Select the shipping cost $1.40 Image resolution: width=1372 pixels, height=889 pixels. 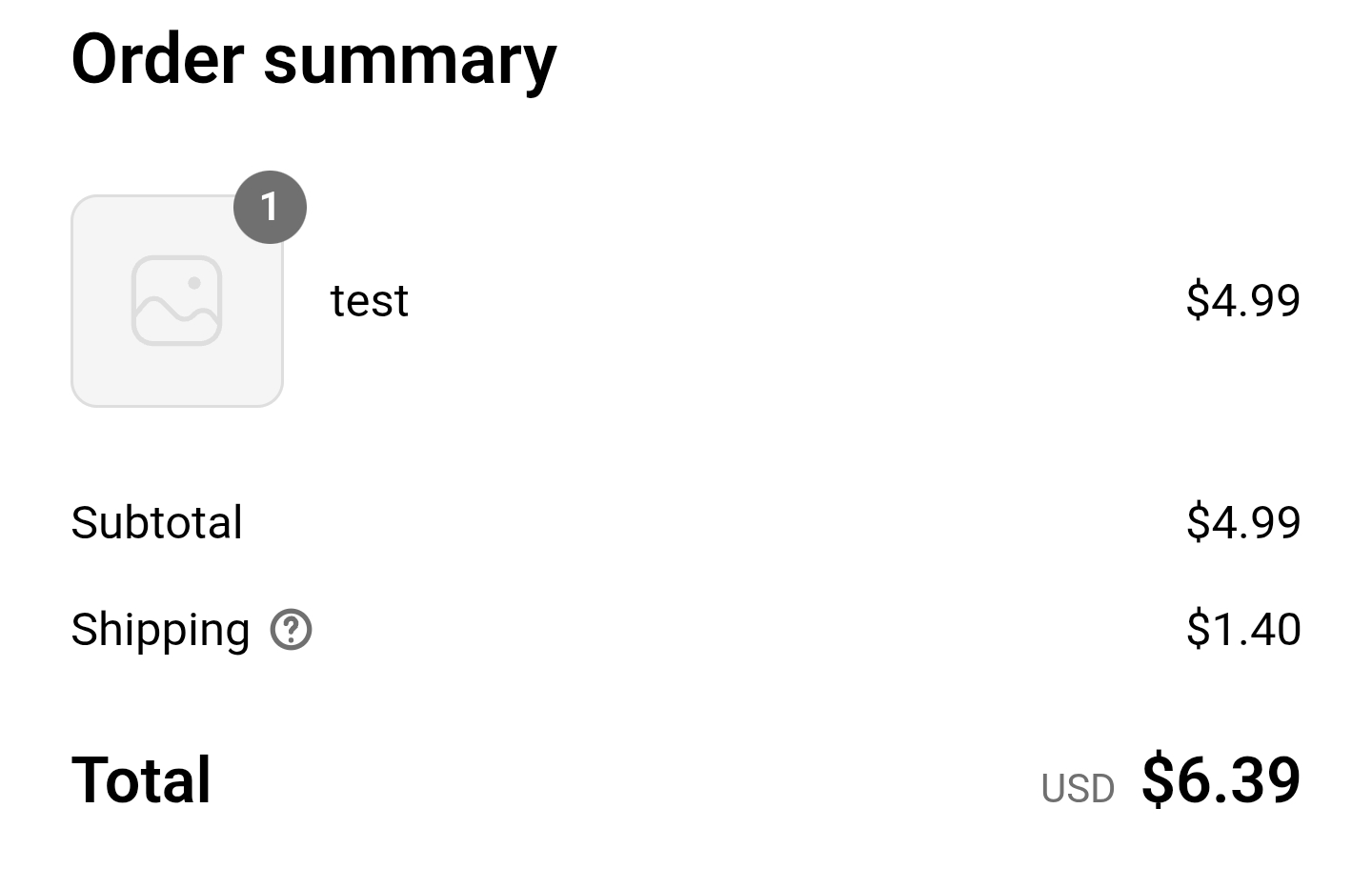point(1242,630)
